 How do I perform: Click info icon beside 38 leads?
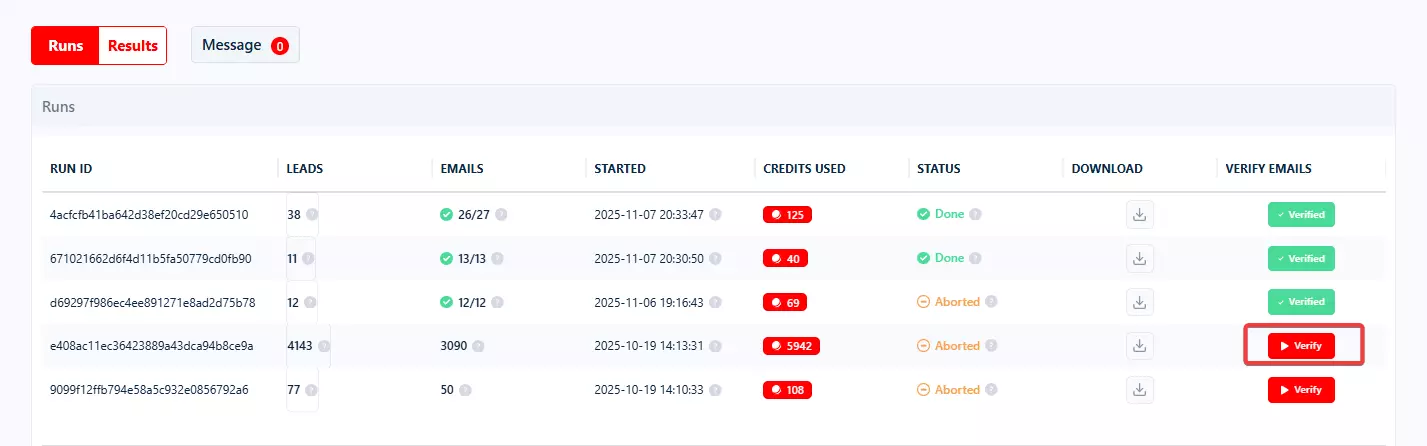coord(312,214)
